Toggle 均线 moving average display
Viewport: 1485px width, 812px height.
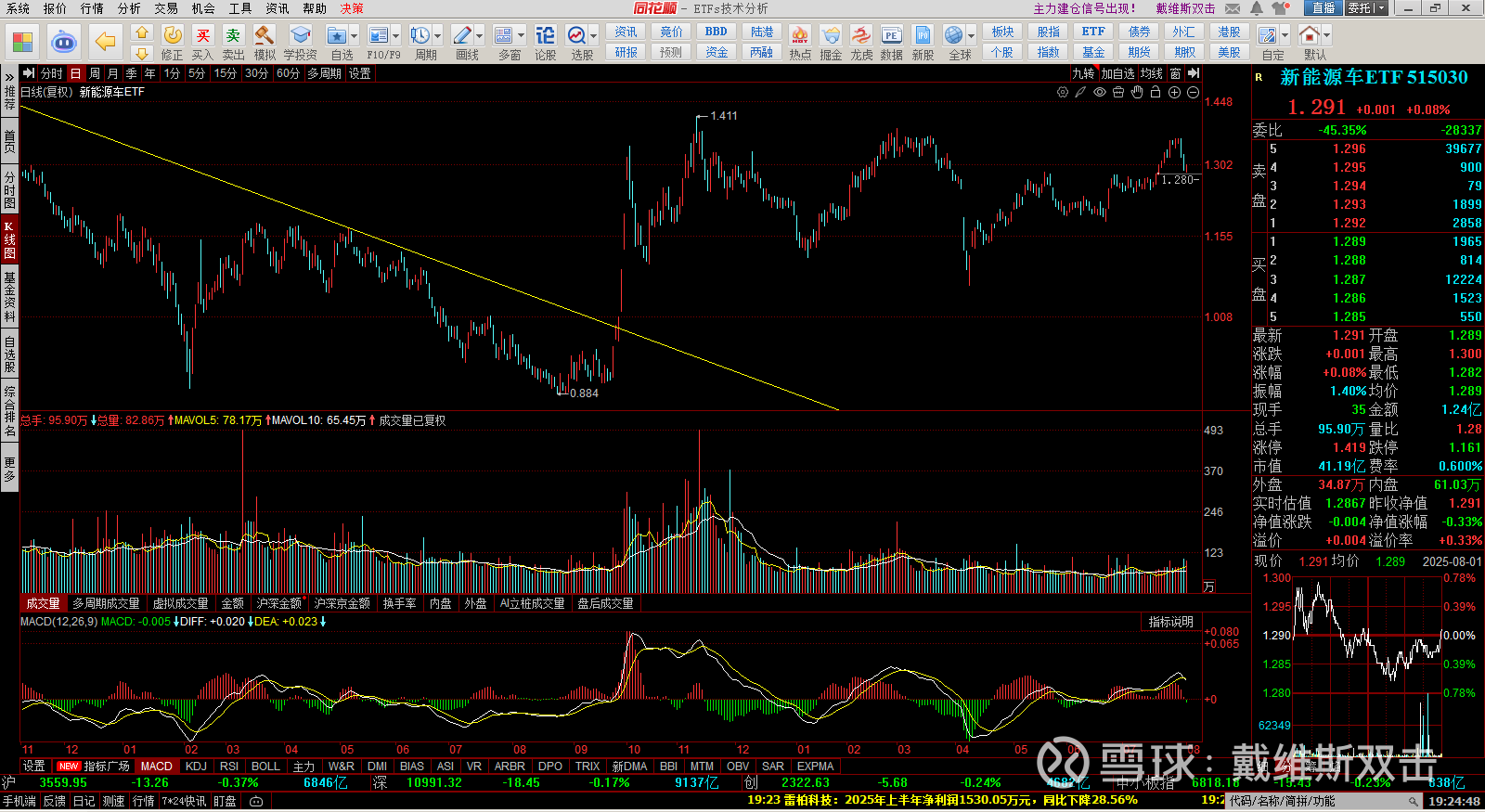[x=1152, y=73]
